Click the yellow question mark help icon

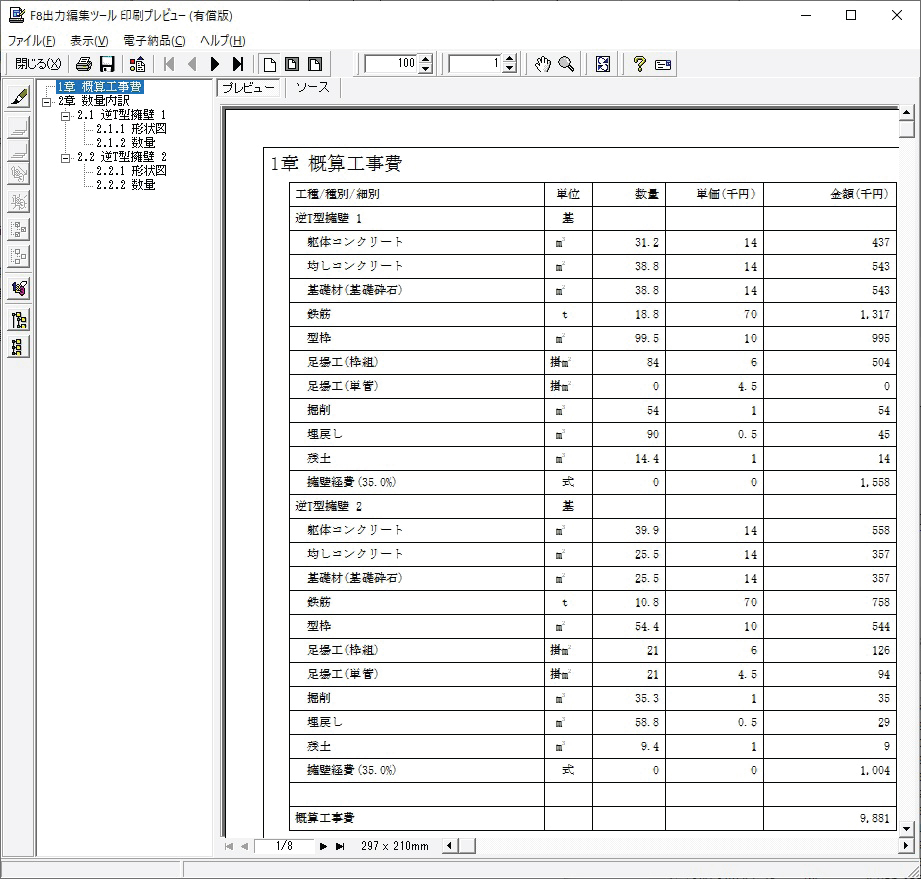(640, 64)
